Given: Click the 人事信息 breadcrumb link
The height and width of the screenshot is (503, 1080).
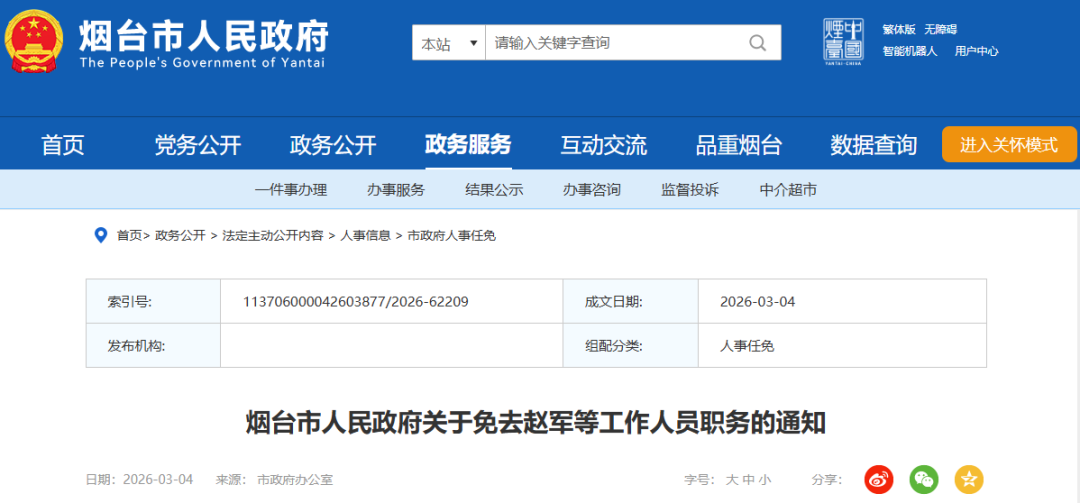Looking at the screenshot, I should point(365,236).
